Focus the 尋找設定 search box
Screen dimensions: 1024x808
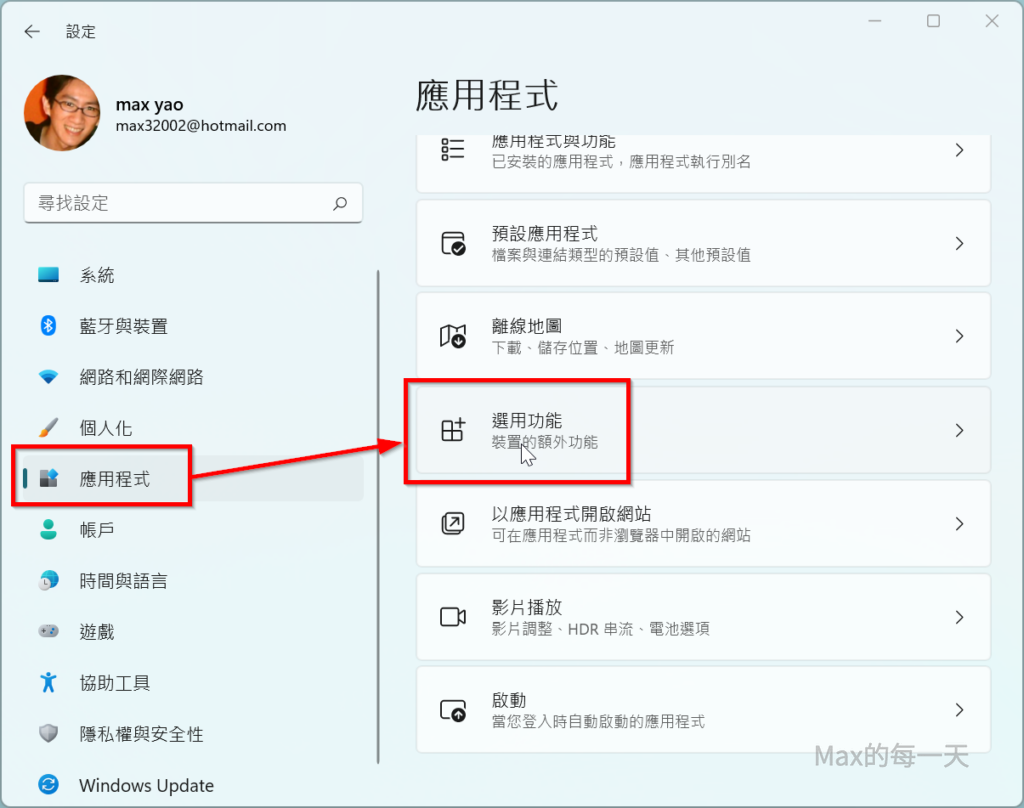[x=193, y=203]
